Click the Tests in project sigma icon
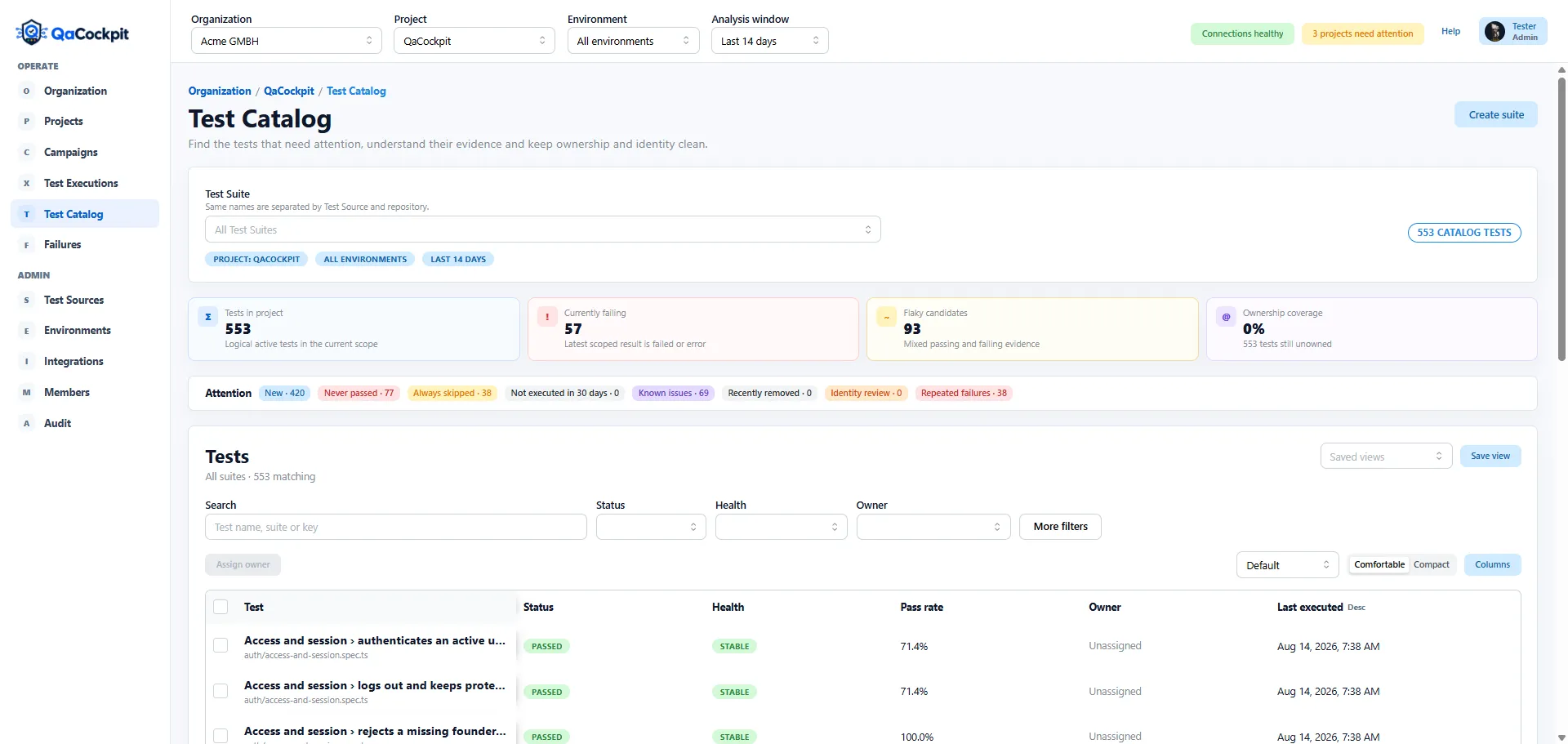The width and height of the screenshot is (1568, 744). (x=208, y=317)
